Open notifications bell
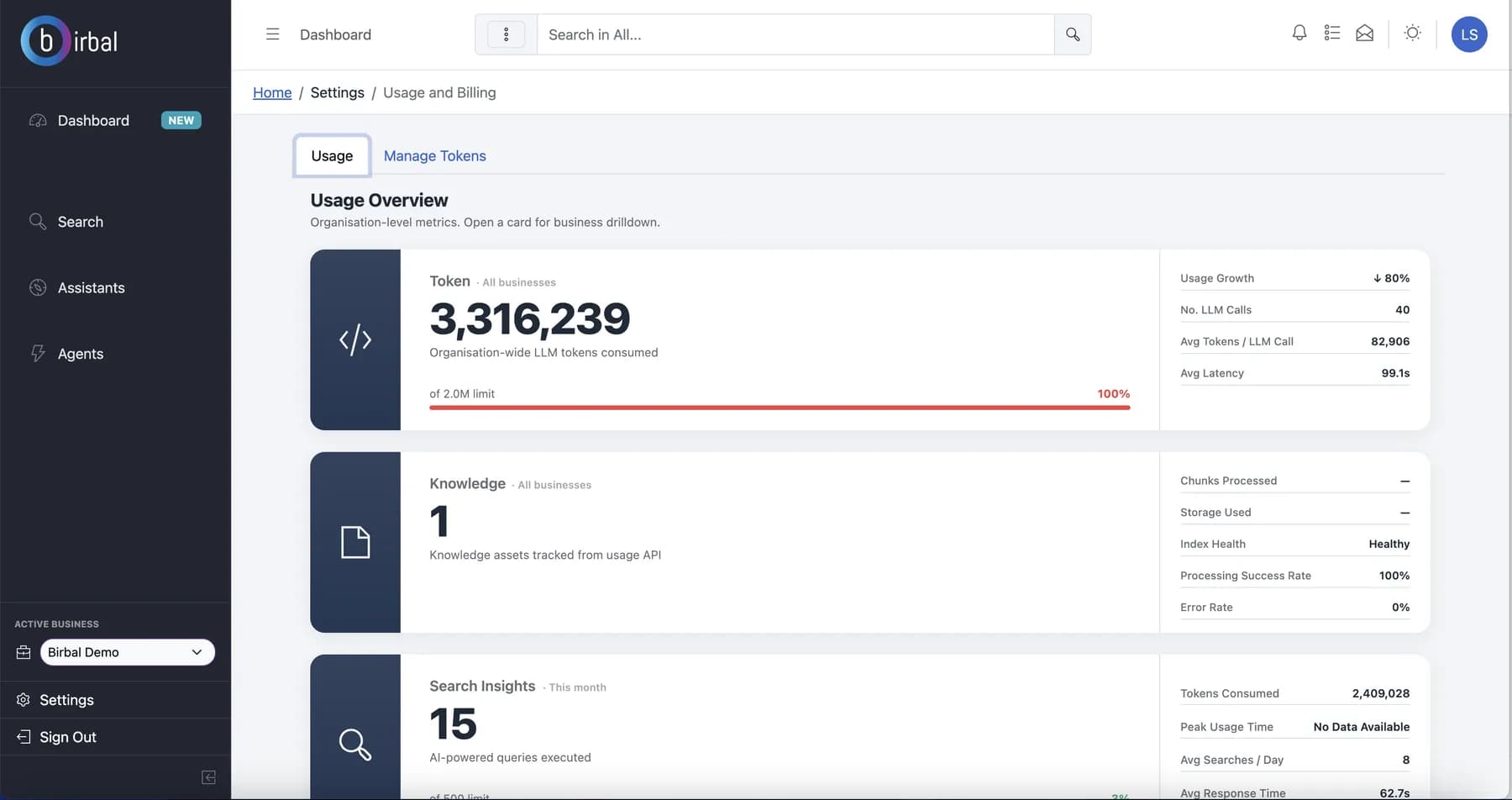This screenshot has height=800, width=1512. click(1299, 33)
